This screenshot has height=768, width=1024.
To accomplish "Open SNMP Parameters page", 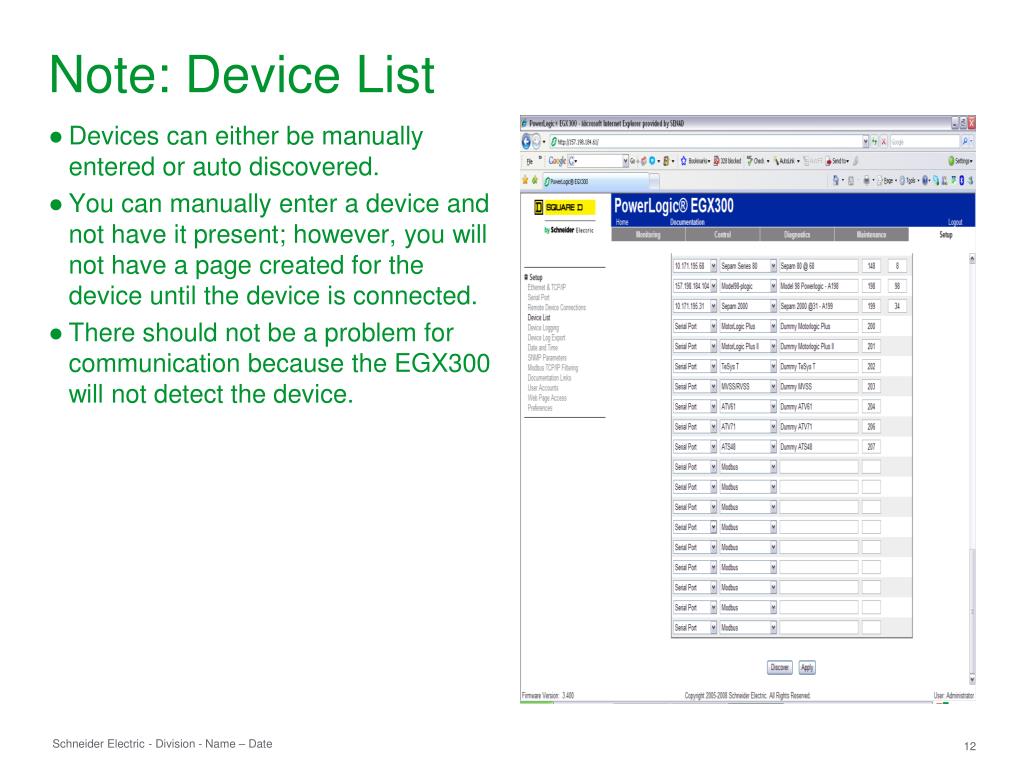I will (547, 358).
